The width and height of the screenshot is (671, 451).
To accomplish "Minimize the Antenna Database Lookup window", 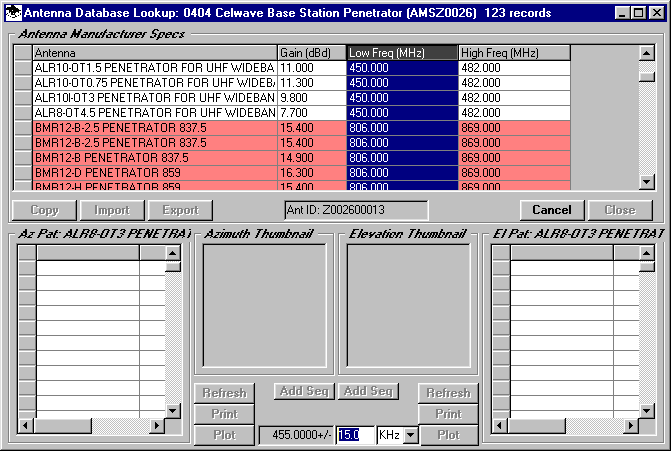I will tap(622, 13).
